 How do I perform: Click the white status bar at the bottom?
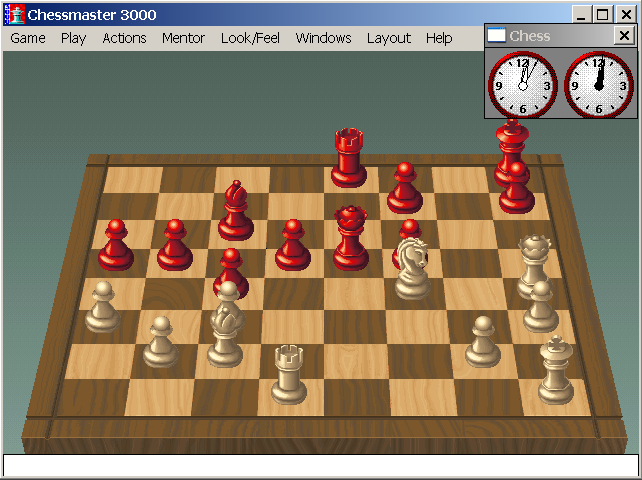321,465
